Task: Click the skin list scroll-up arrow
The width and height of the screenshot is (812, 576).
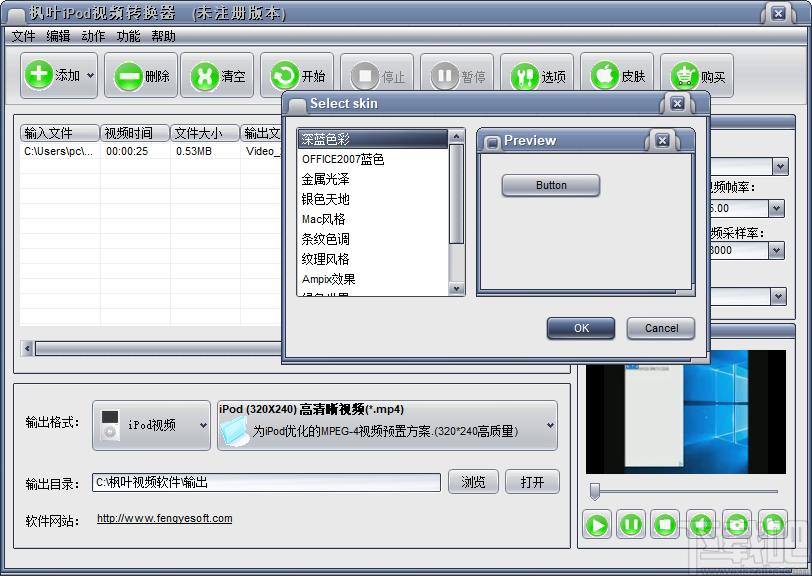Action: pyautogui.click(x=456, y=136)
